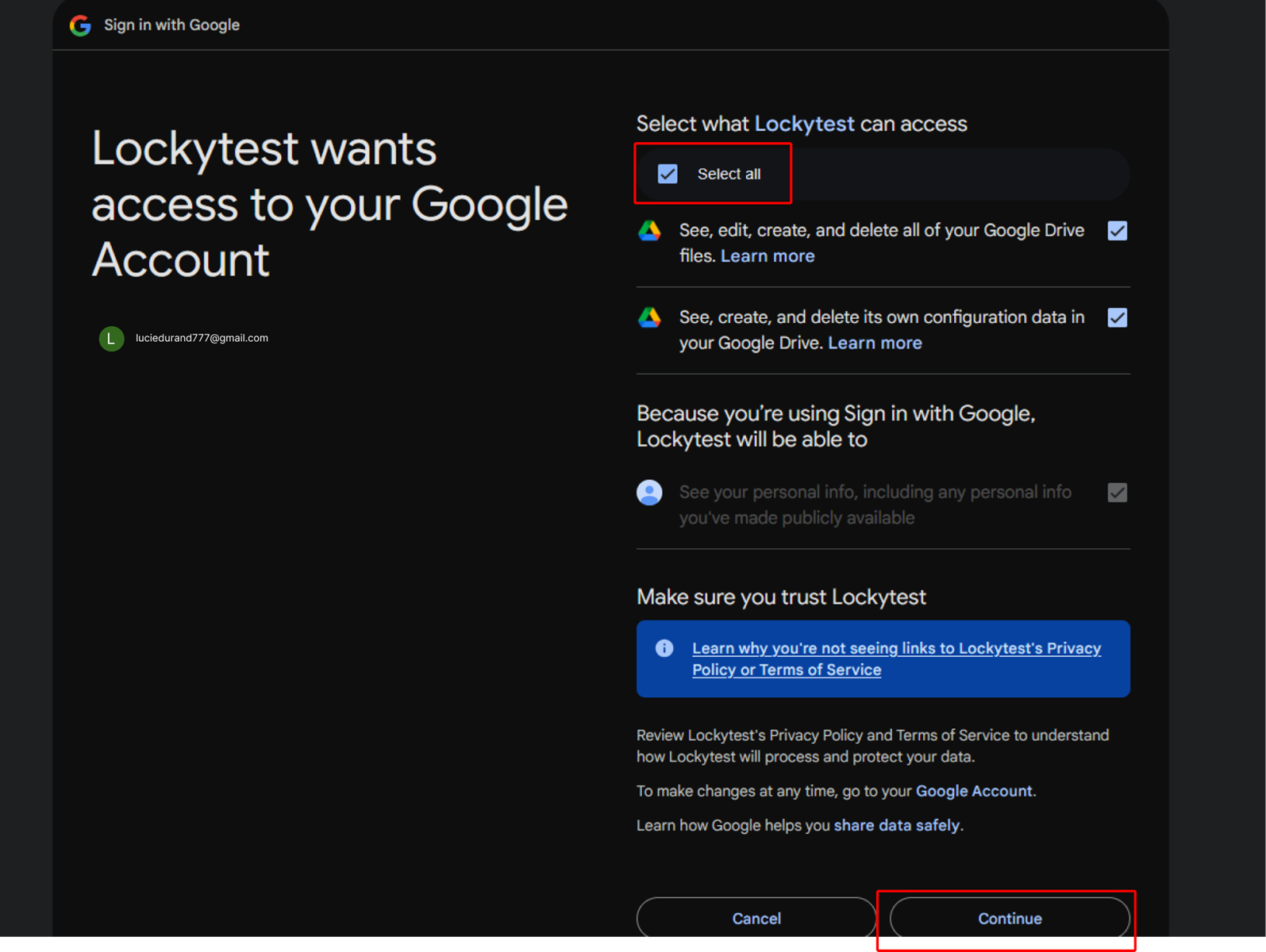Click the luciedurand777@gmail.com account email
1266x952 pixels.
tap(202, 338)
